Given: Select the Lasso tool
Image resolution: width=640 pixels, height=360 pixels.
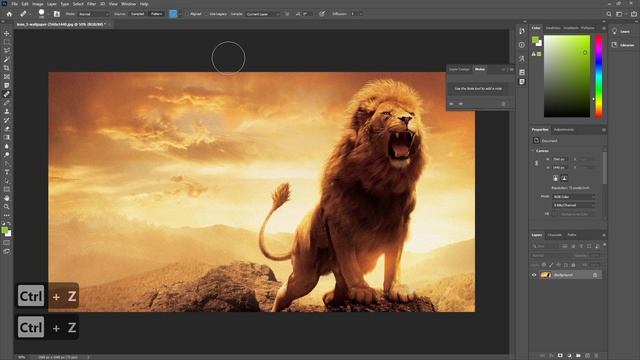Looking at the screenshot, I should [7, 51].
